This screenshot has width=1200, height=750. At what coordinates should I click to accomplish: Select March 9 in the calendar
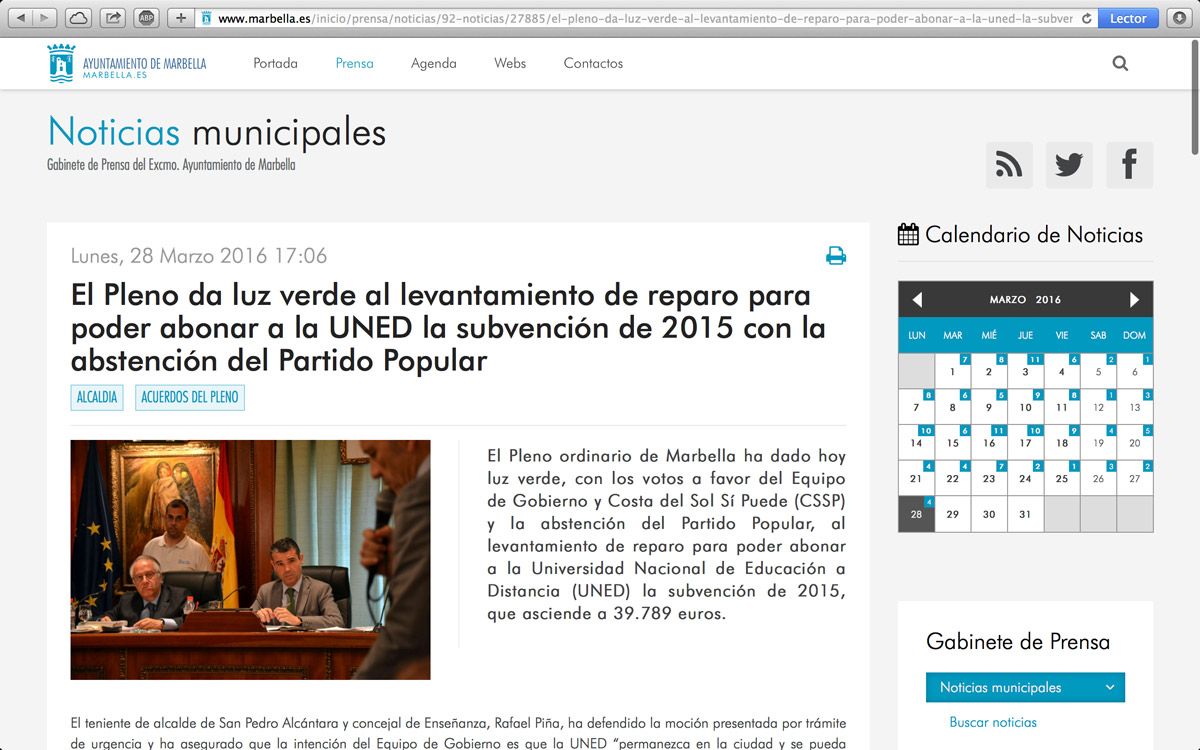pyautogui.click(x=989, y=407)
